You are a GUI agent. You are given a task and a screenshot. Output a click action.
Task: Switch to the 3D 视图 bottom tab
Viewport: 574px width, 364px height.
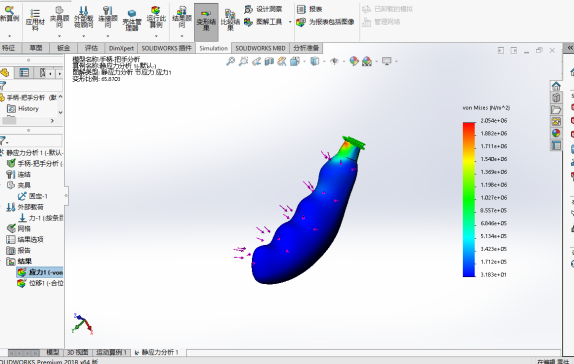tap(77, 352)
